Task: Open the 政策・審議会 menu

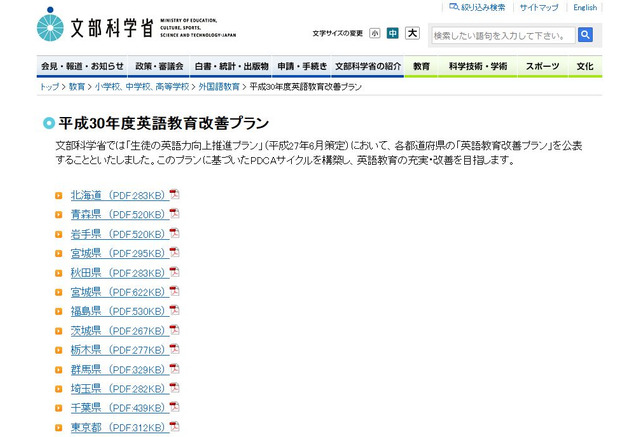Action: pos(159,66)
